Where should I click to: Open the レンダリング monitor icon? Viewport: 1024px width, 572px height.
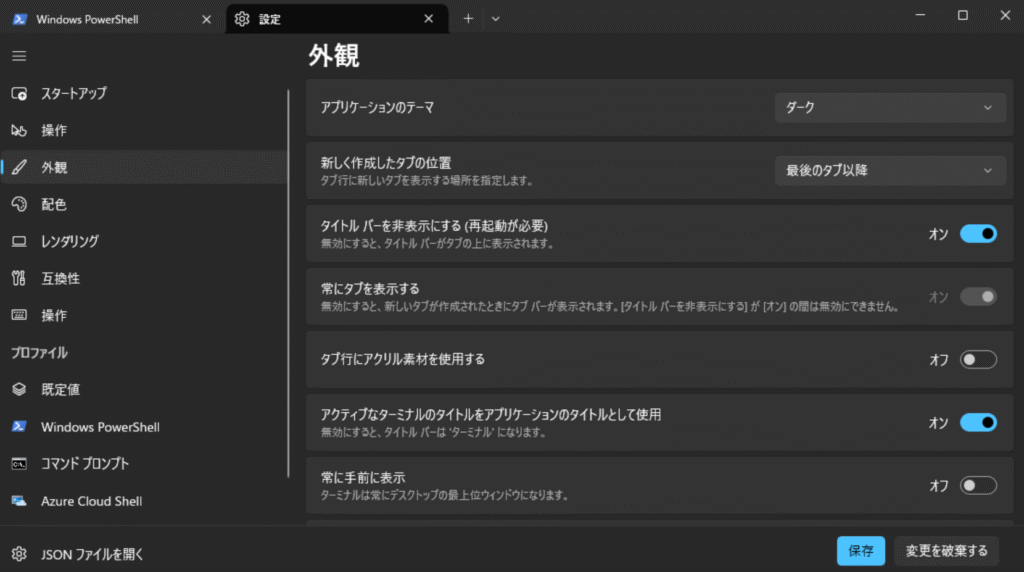coord(19,241)
